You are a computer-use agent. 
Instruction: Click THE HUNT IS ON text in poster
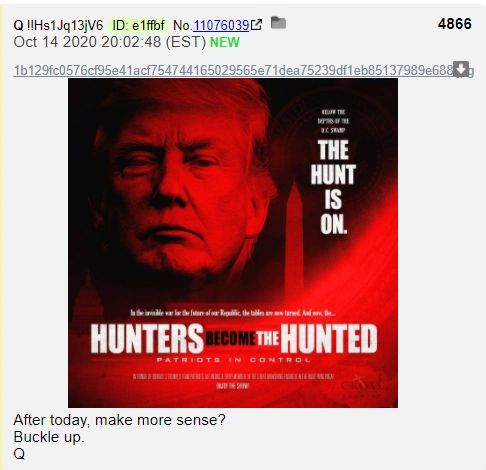click(x=333, y=187)
